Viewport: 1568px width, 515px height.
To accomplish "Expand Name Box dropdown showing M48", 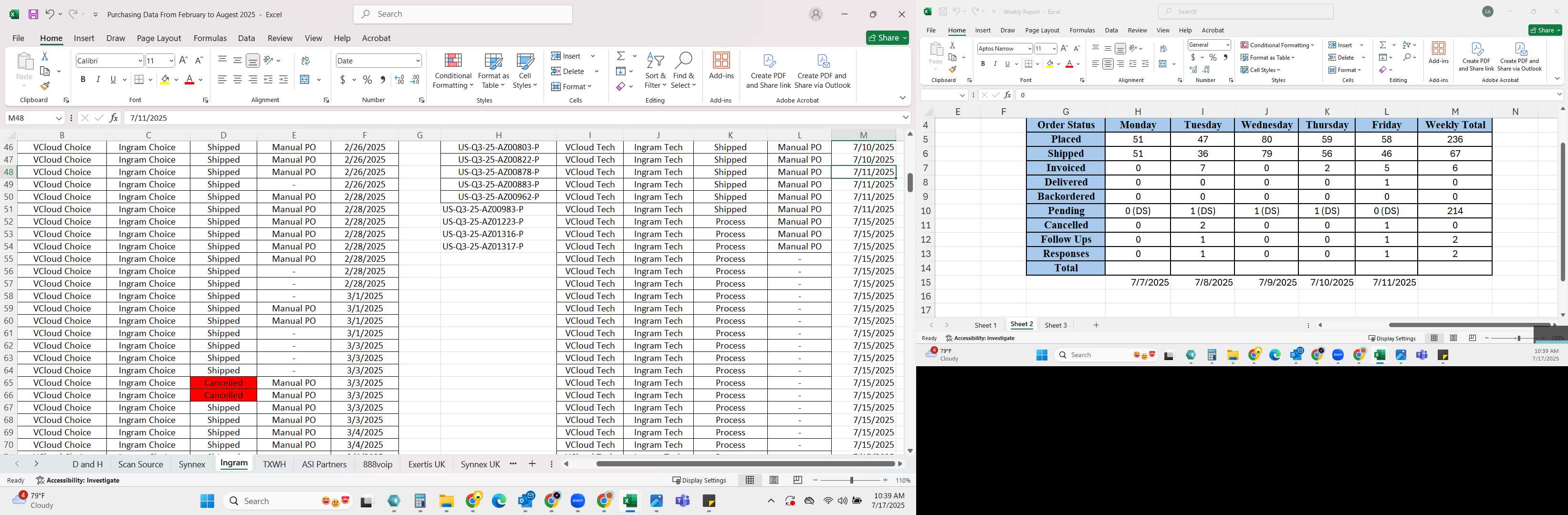I will tap(59, 118).
